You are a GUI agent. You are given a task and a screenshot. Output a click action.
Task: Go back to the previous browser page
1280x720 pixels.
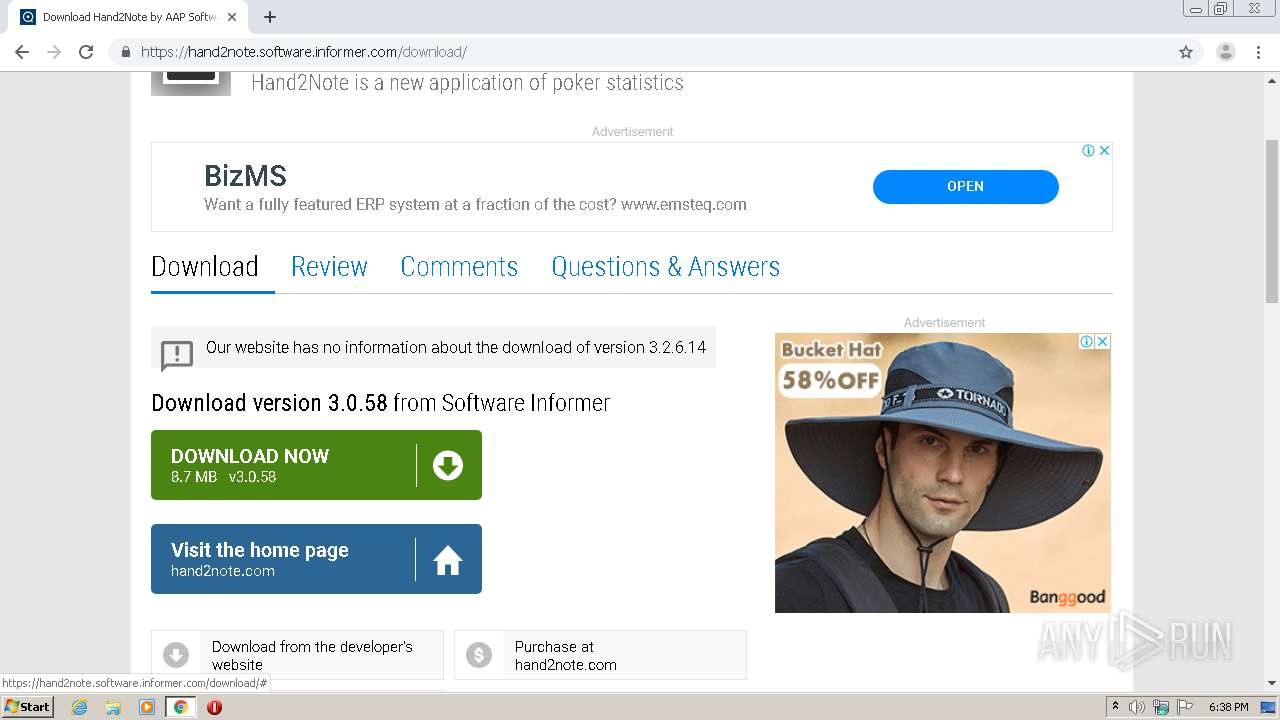22,52
